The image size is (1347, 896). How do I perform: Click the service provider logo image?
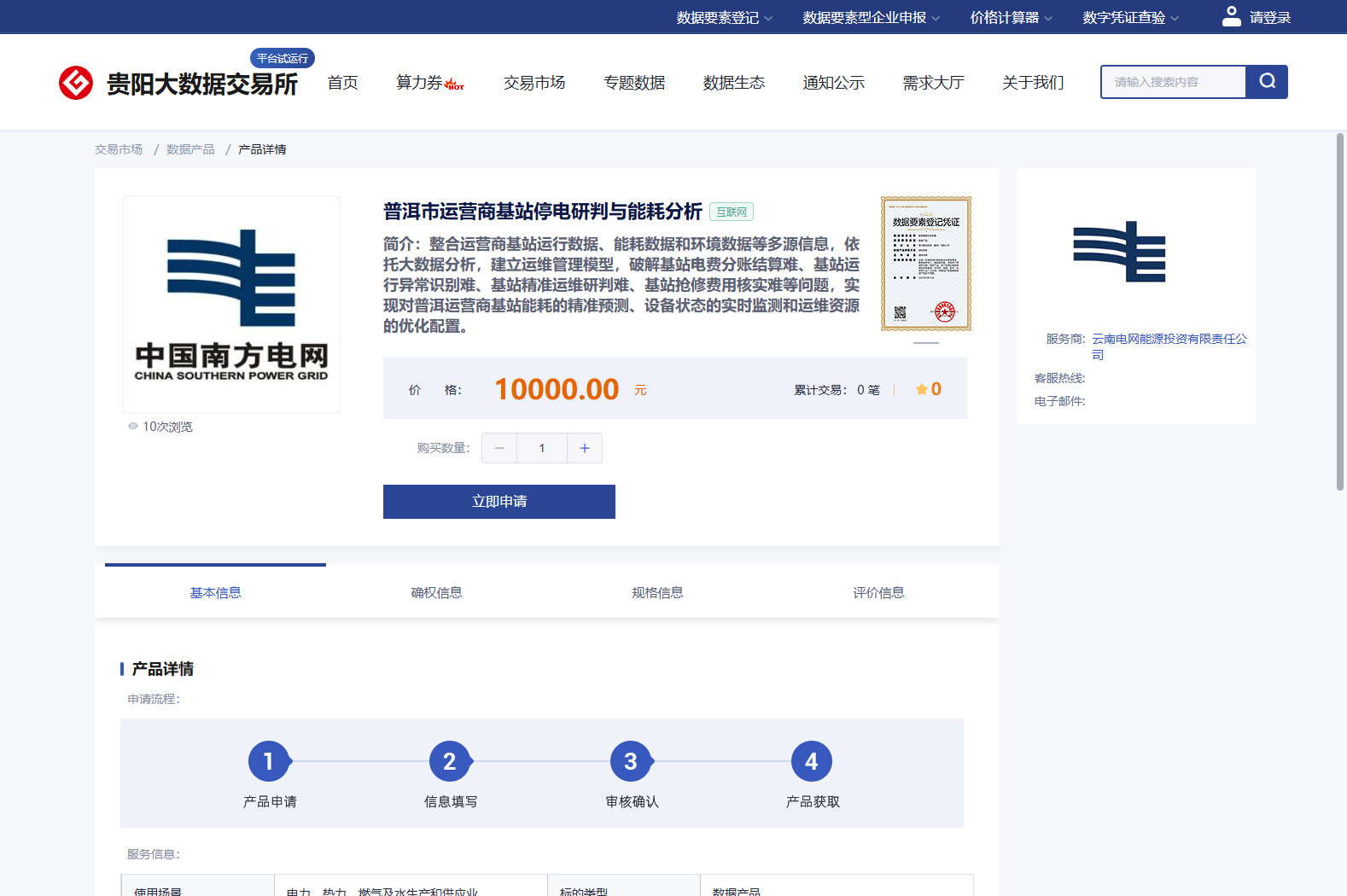coord(1119,251)
